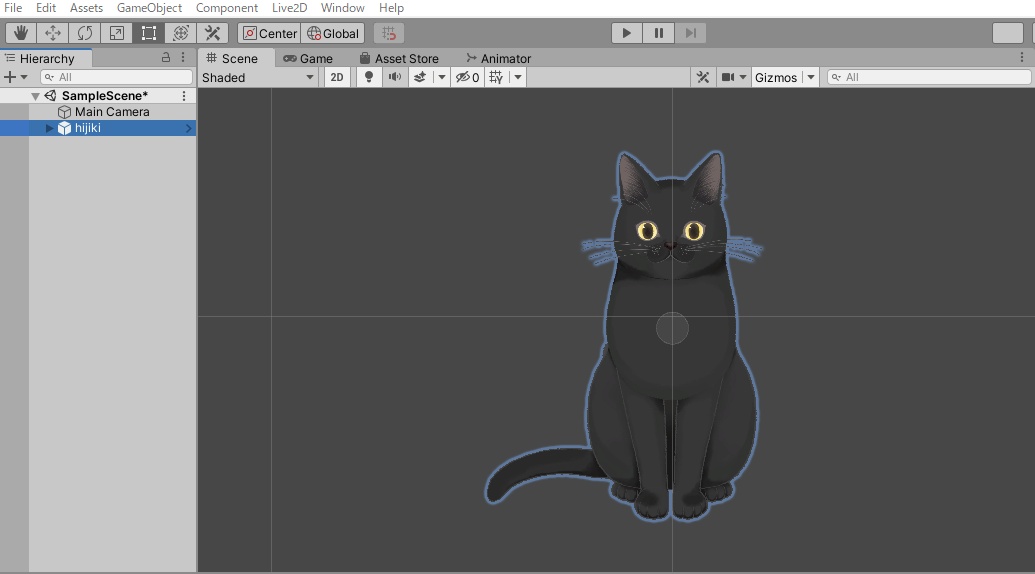
Task: Select the Scale tool
Action: point(116,33)
